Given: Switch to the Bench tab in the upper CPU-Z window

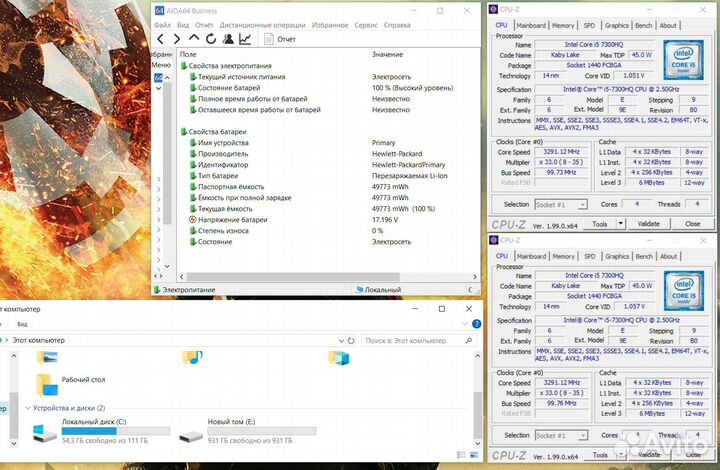Looking at the screenshot, I should pyautogui.click(x=643, y=26).
